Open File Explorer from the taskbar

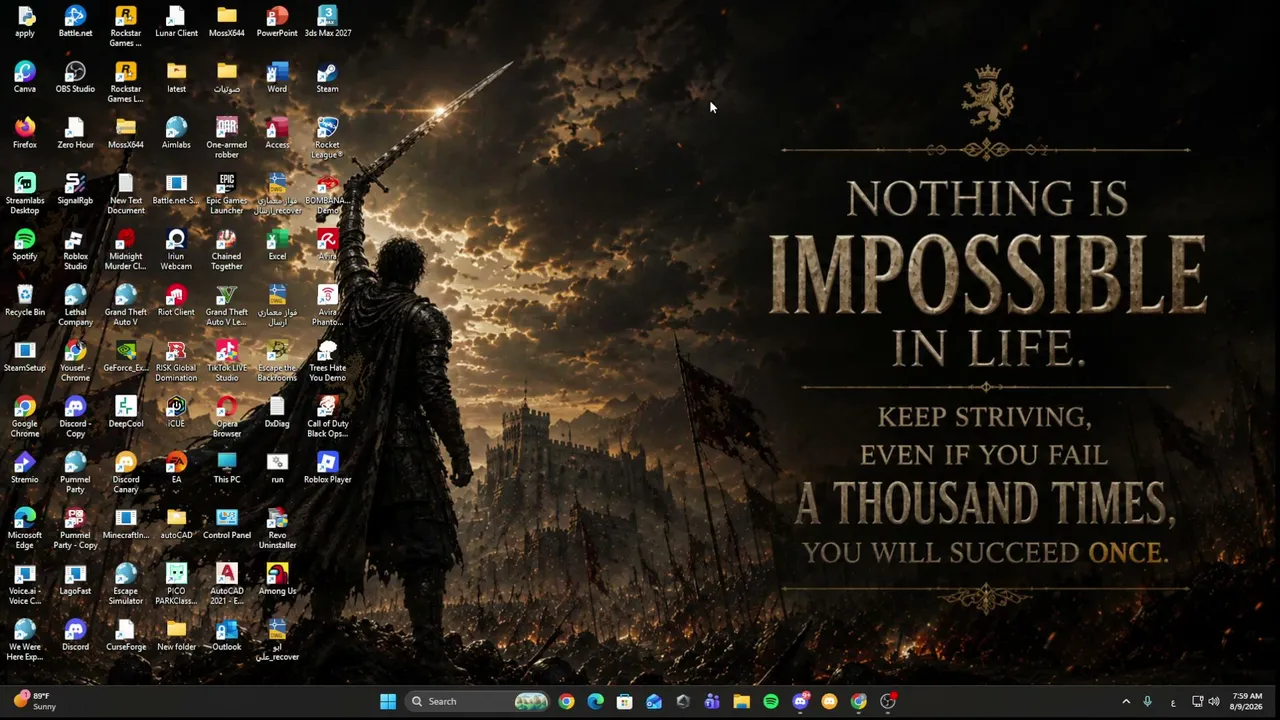click(741, 701)
